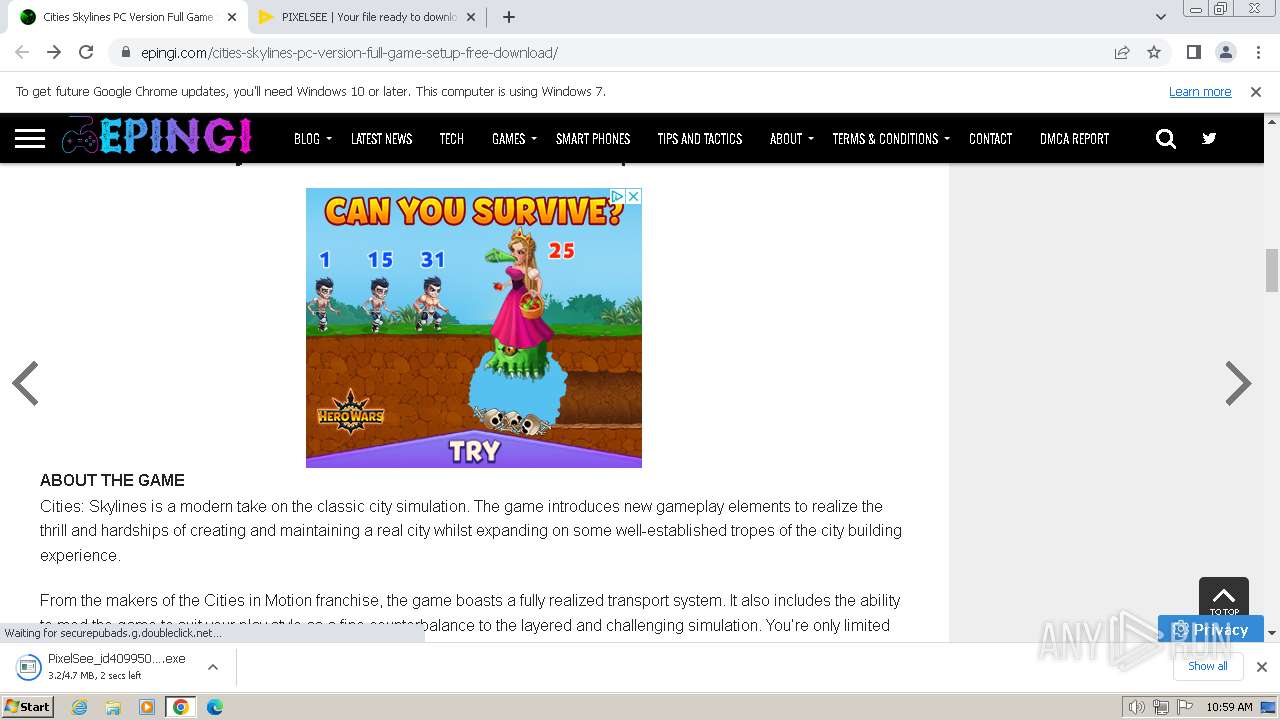Image resolution: width=1280 pixels, height=720 pixels.
Task: Open a new tab with plus button
Action: [508, 17]
